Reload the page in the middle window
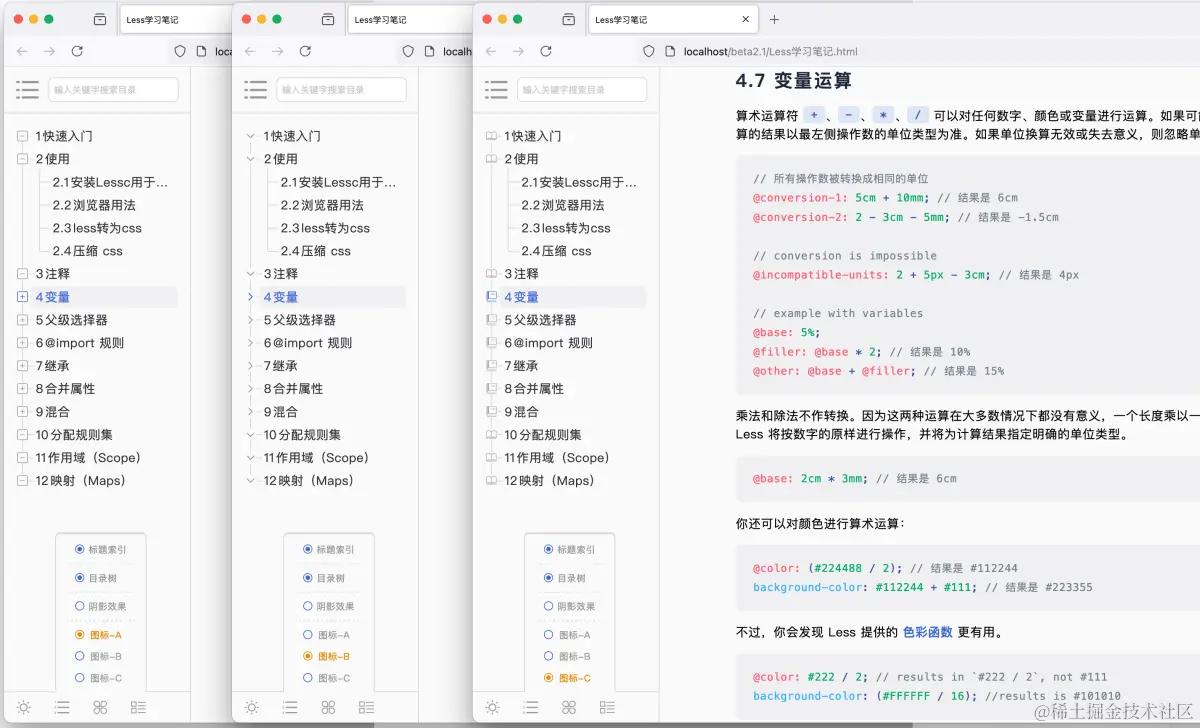Viewport: 1200px width, 728px height. pos(305,51)
